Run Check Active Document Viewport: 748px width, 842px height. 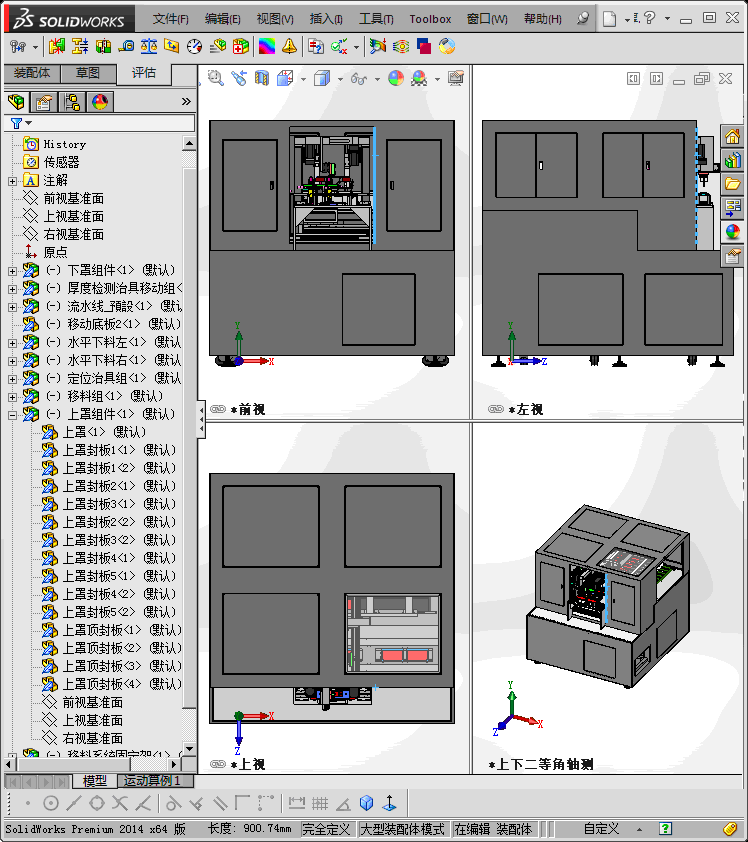[339, 47]
